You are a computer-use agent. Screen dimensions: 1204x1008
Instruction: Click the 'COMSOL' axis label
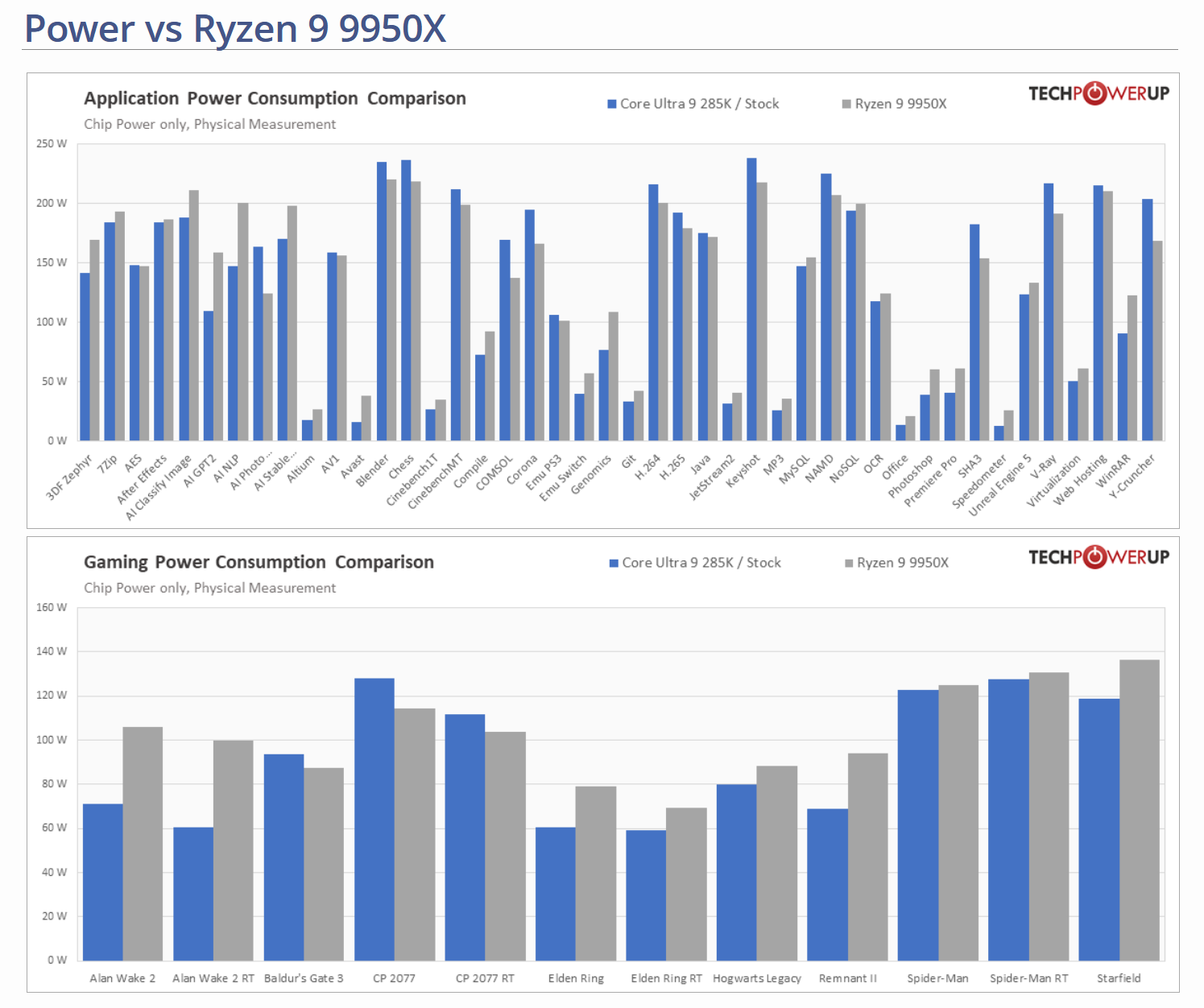(x=494, y=473)
